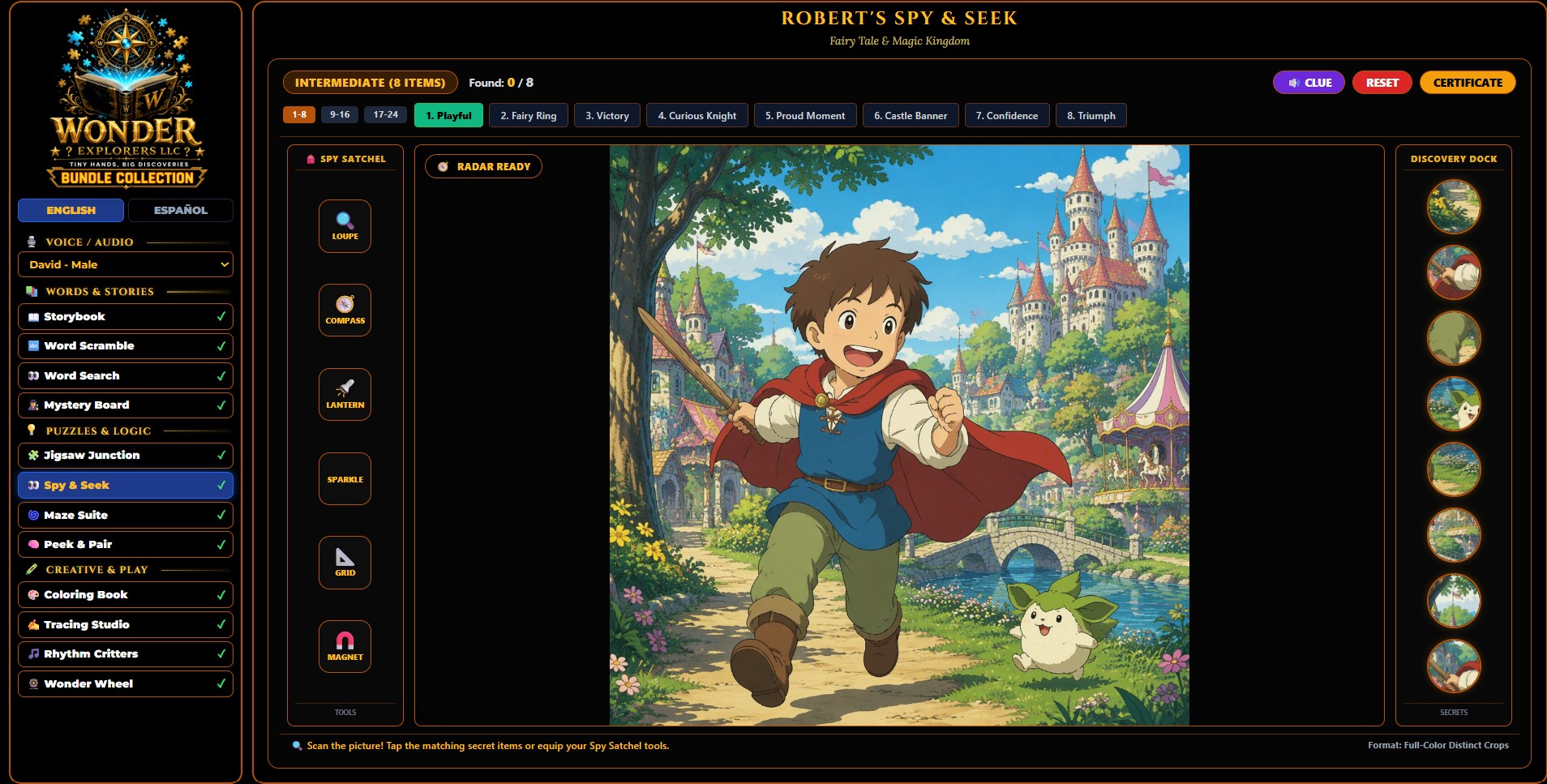
Task: Click the Clue button
Action: [x=1309, y=83]
